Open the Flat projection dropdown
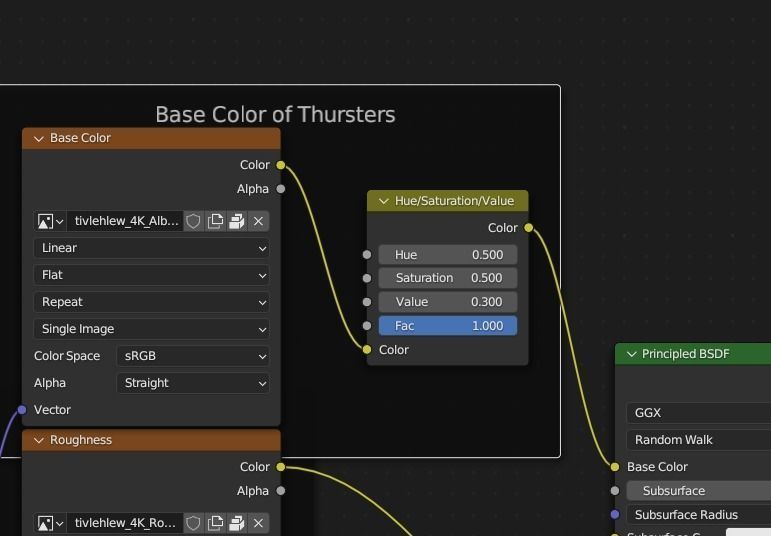Screen dimensions: 771x536 151,275
